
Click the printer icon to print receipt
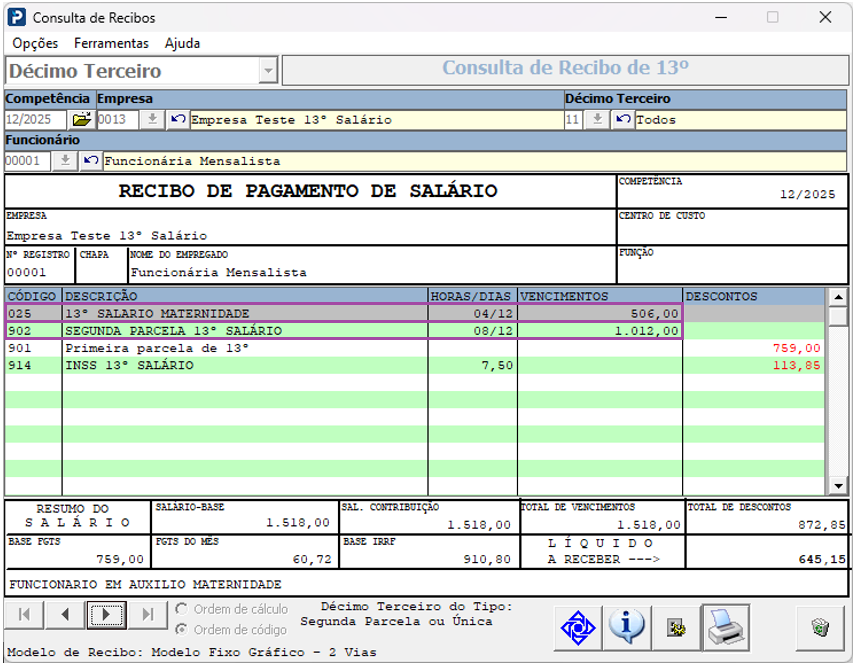[x=725, y=627]
